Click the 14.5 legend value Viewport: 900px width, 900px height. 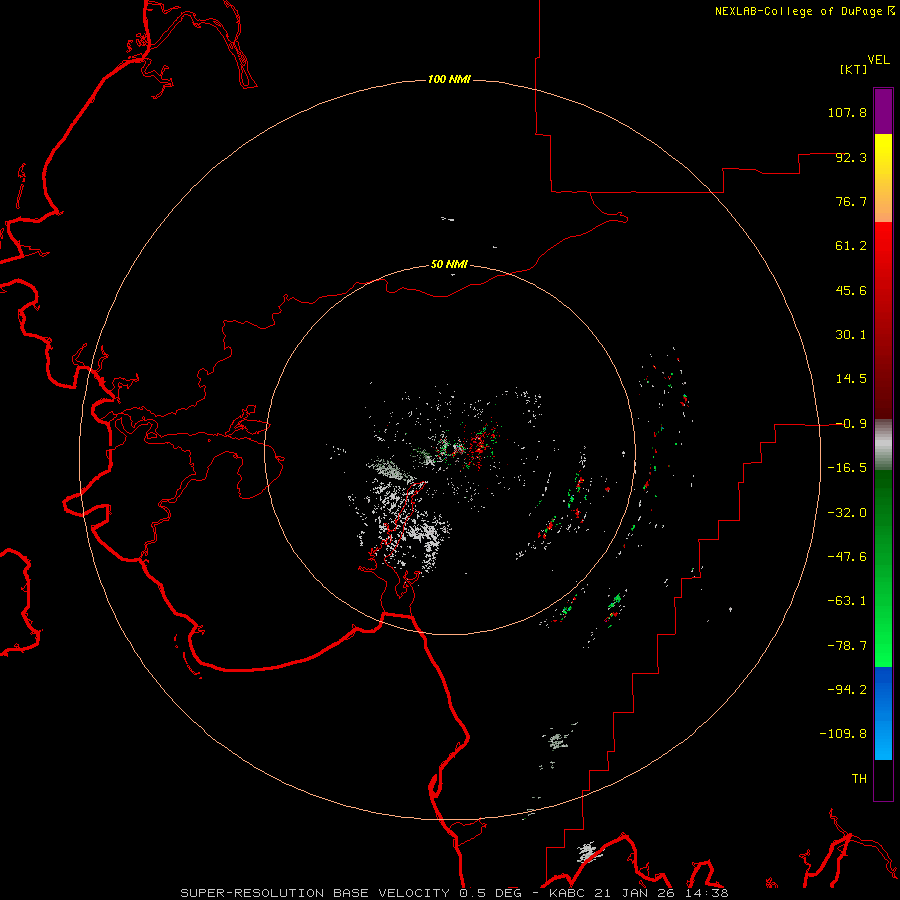851,379
